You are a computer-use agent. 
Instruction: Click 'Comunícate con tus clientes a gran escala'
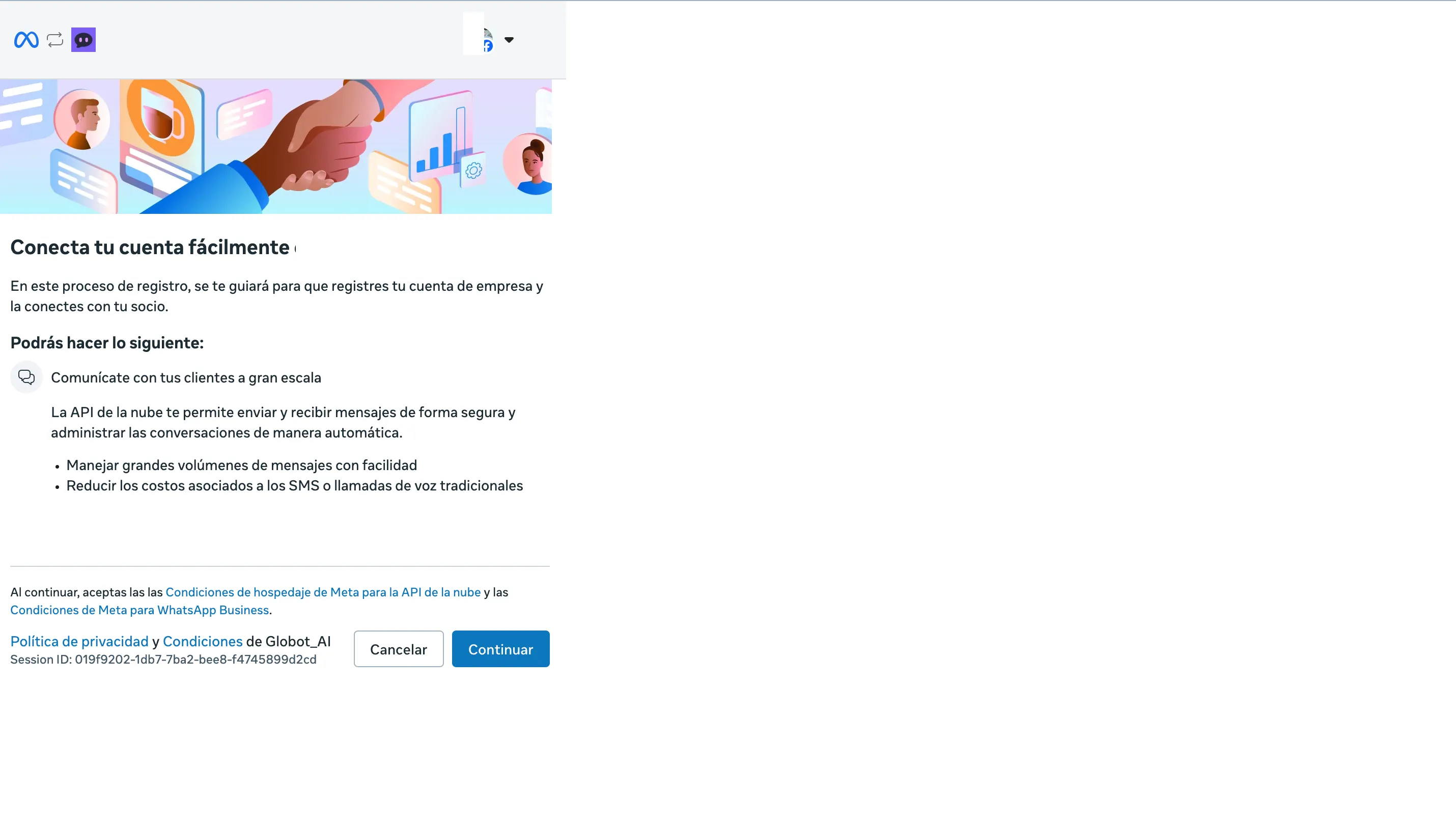(x=186, y=378)
